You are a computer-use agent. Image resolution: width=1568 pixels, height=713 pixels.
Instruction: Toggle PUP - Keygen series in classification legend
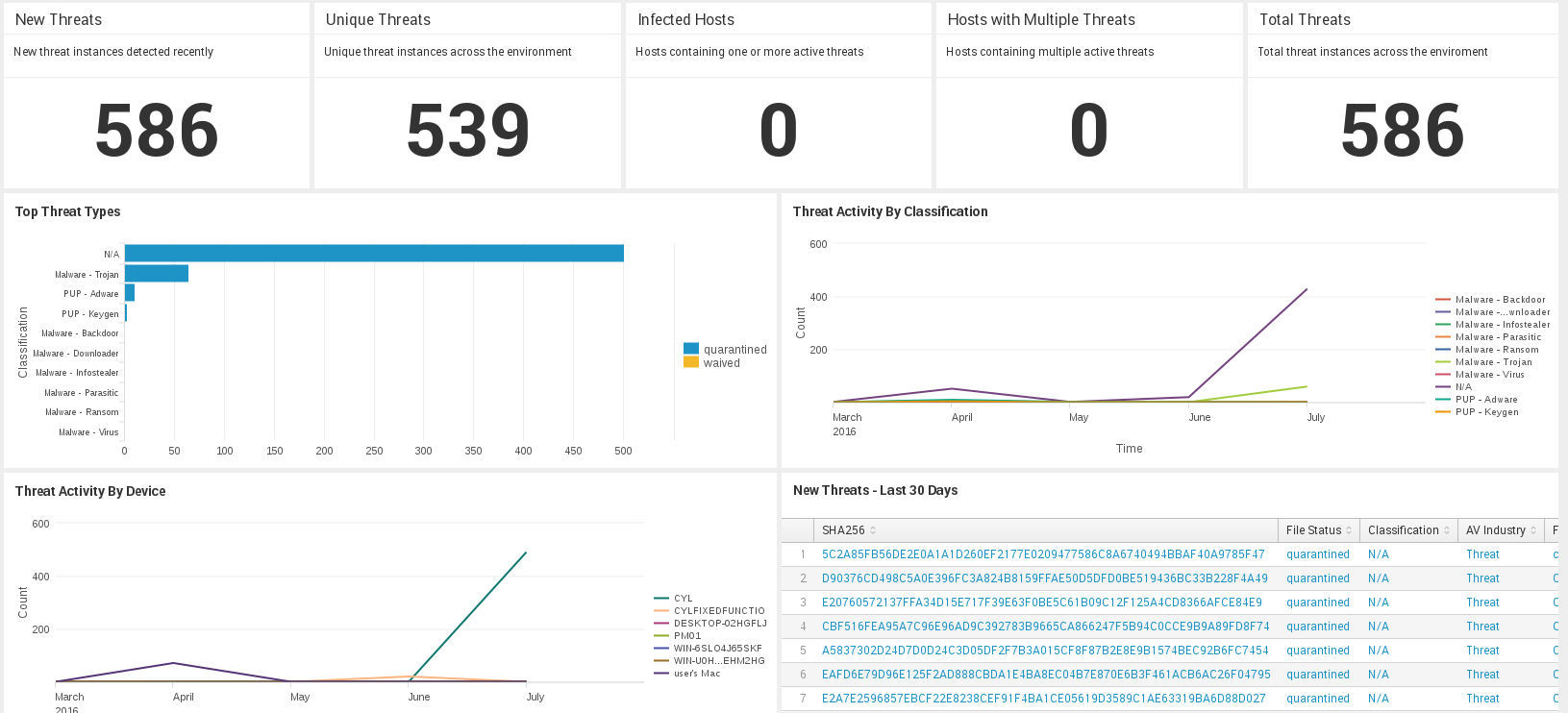tap(1478, 412)
